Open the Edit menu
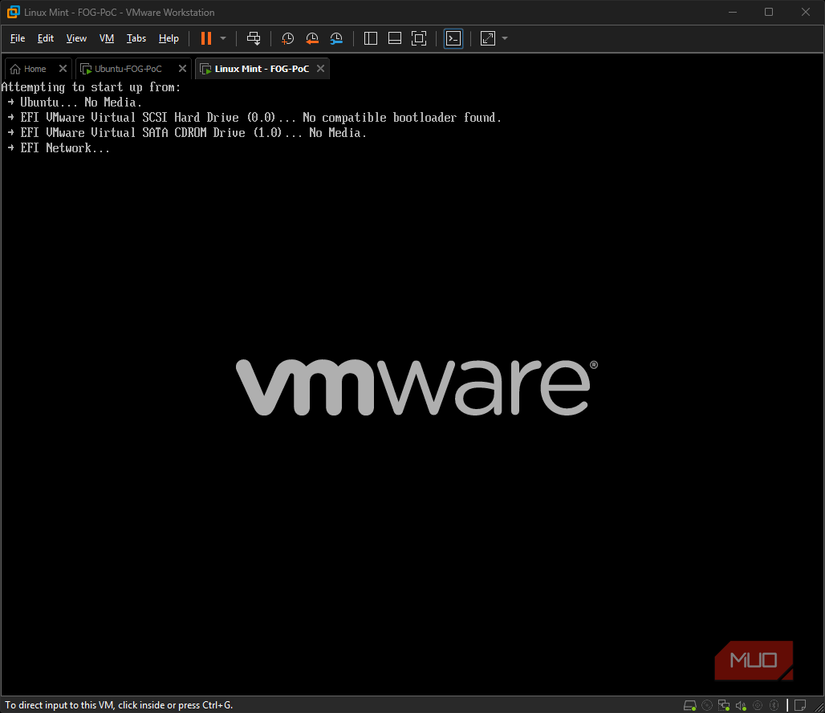Screen dimensions: 825x713 click(x=45, y=38)
